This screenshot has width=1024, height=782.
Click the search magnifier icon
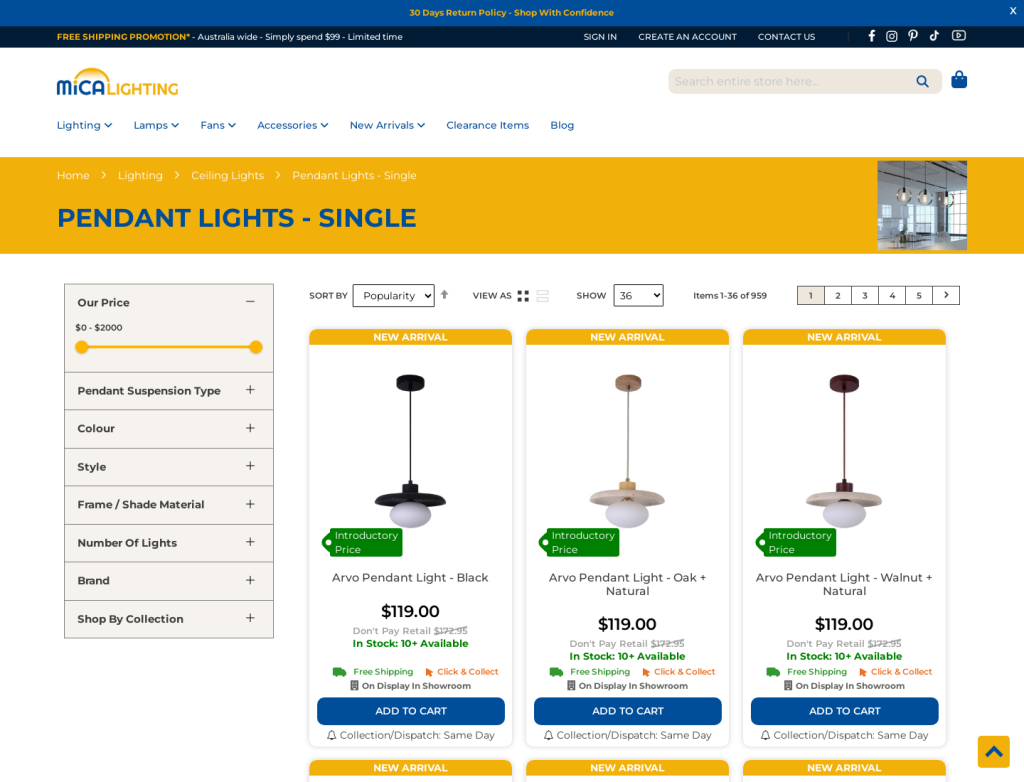point(922,82)
